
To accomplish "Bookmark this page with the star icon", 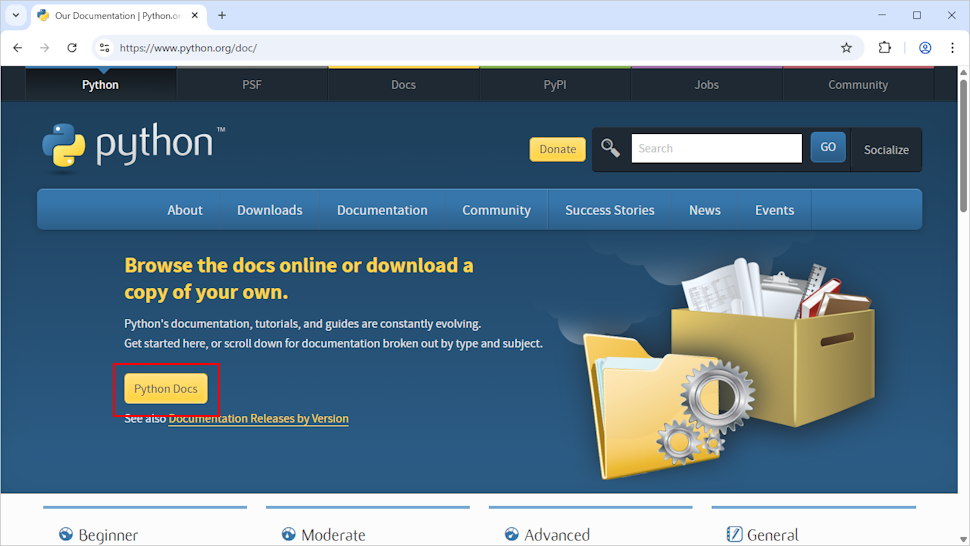I will tap(846, 48).
